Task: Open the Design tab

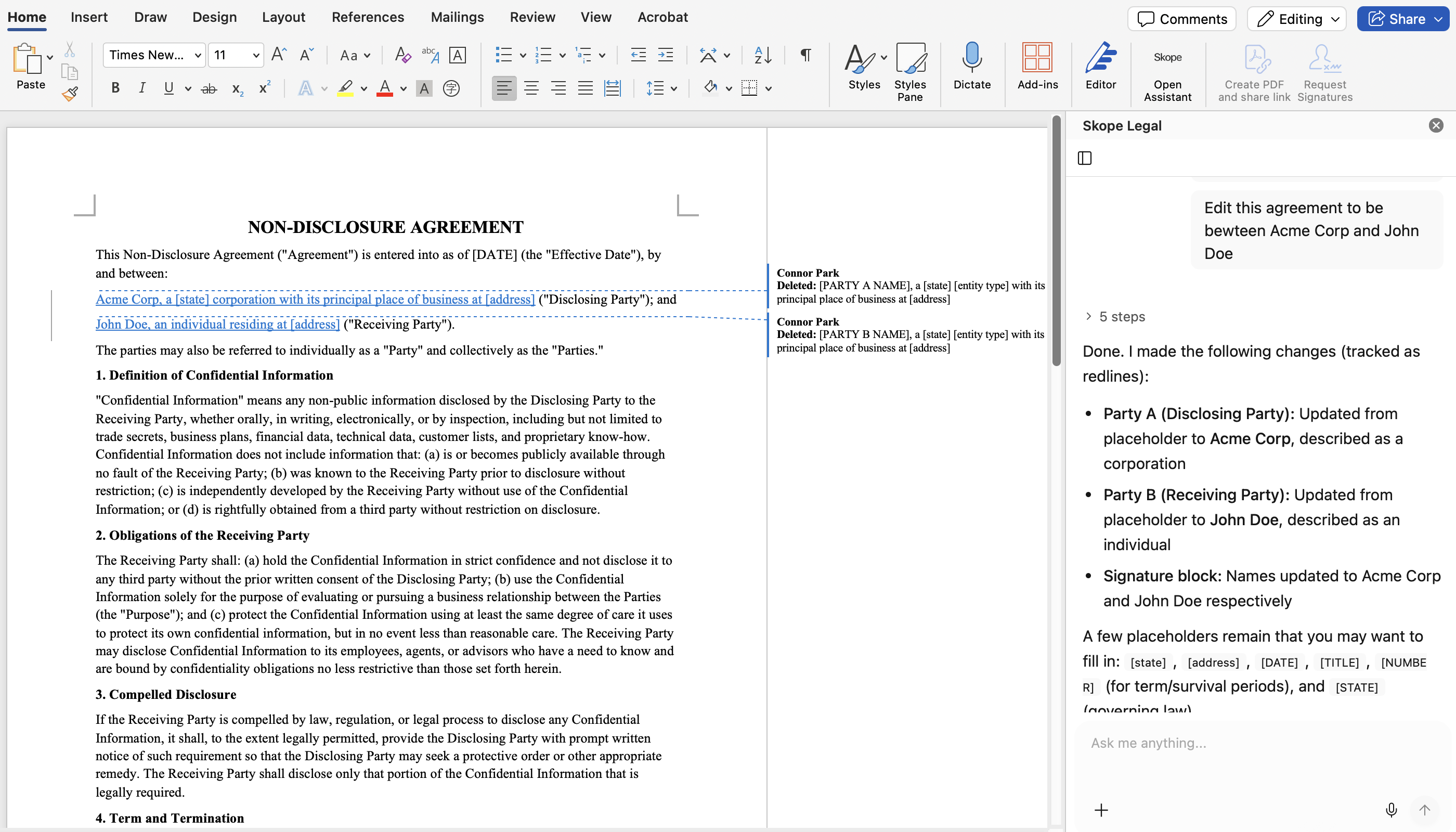Action: click(x=214, y=17)
